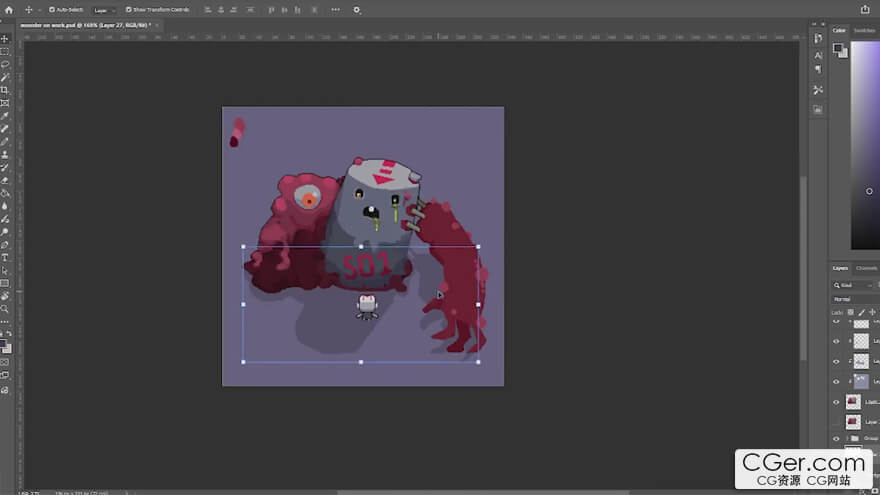Click the Home icon in the options bar
Screen dimensions: 880x495
click(x=9, y=9)
